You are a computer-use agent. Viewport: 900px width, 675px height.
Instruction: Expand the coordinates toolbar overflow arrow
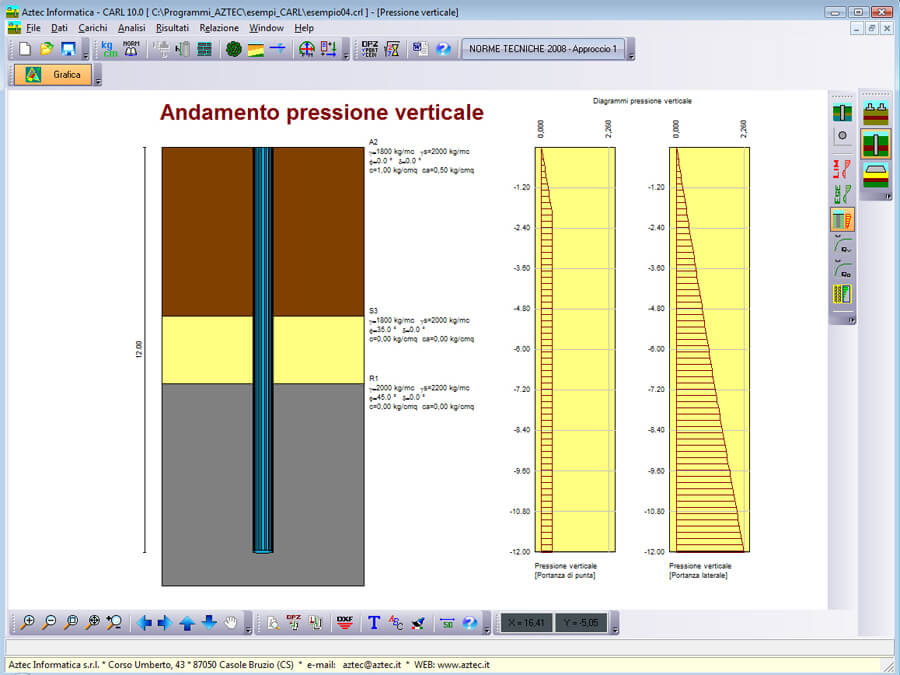click(615, 625)
